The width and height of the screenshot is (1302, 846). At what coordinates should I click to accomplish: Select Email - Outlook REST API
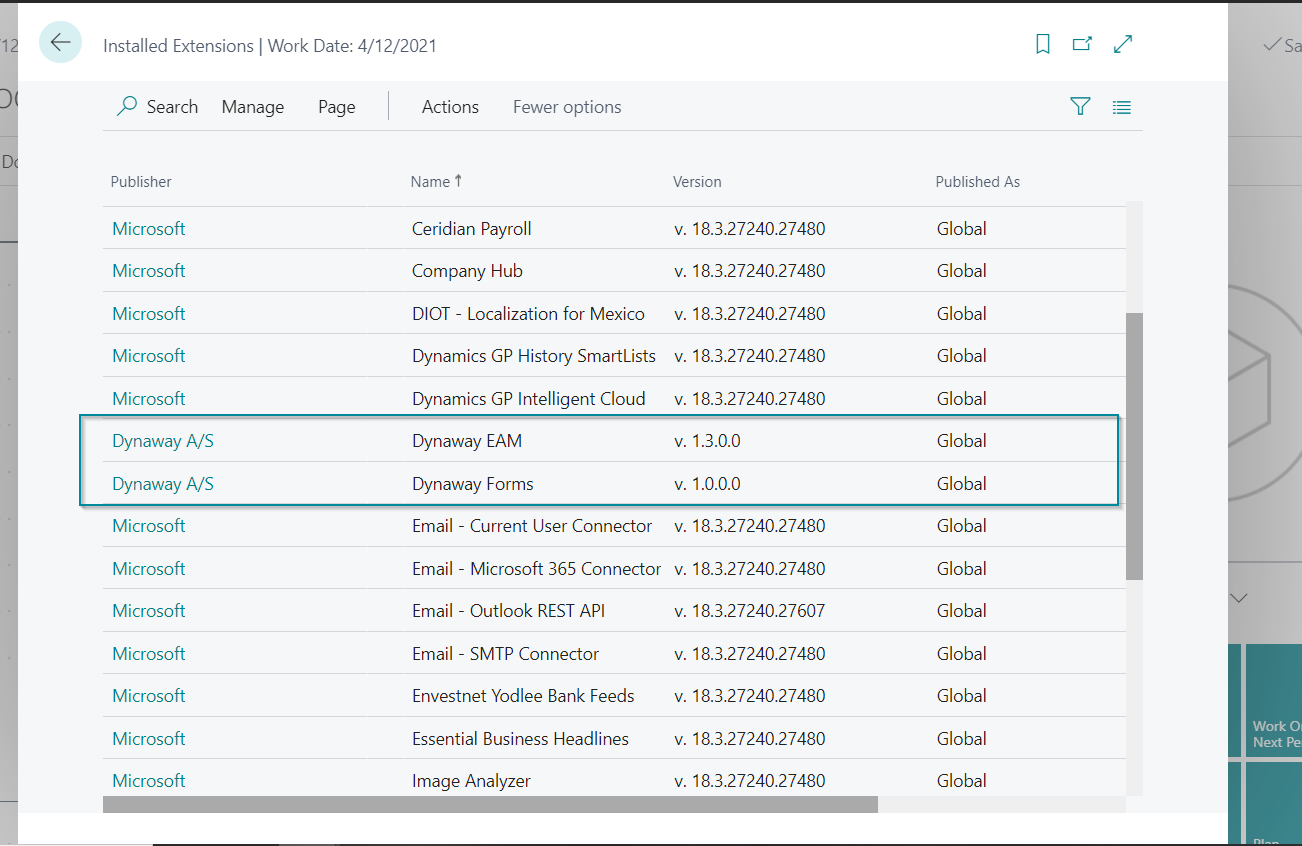tap(508, 611)
